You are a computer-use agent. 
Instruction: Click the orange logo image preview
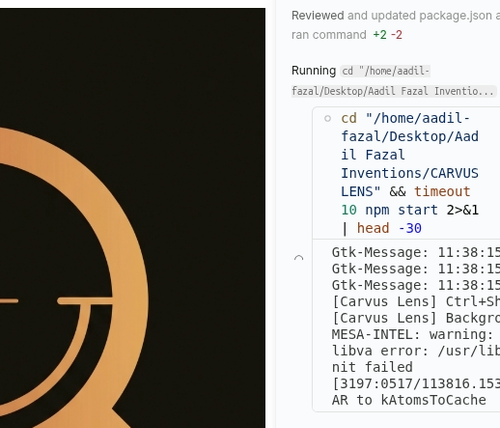(133, 218)
